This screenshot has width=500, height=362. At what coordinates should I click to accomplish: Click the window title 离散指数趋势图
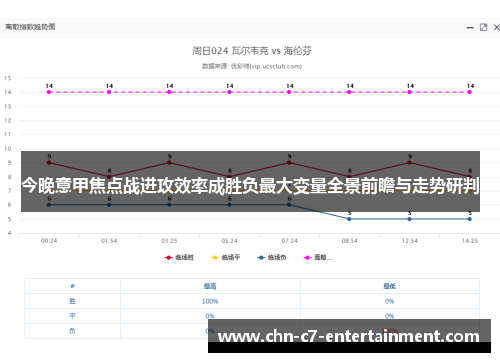tap(30, 27)
